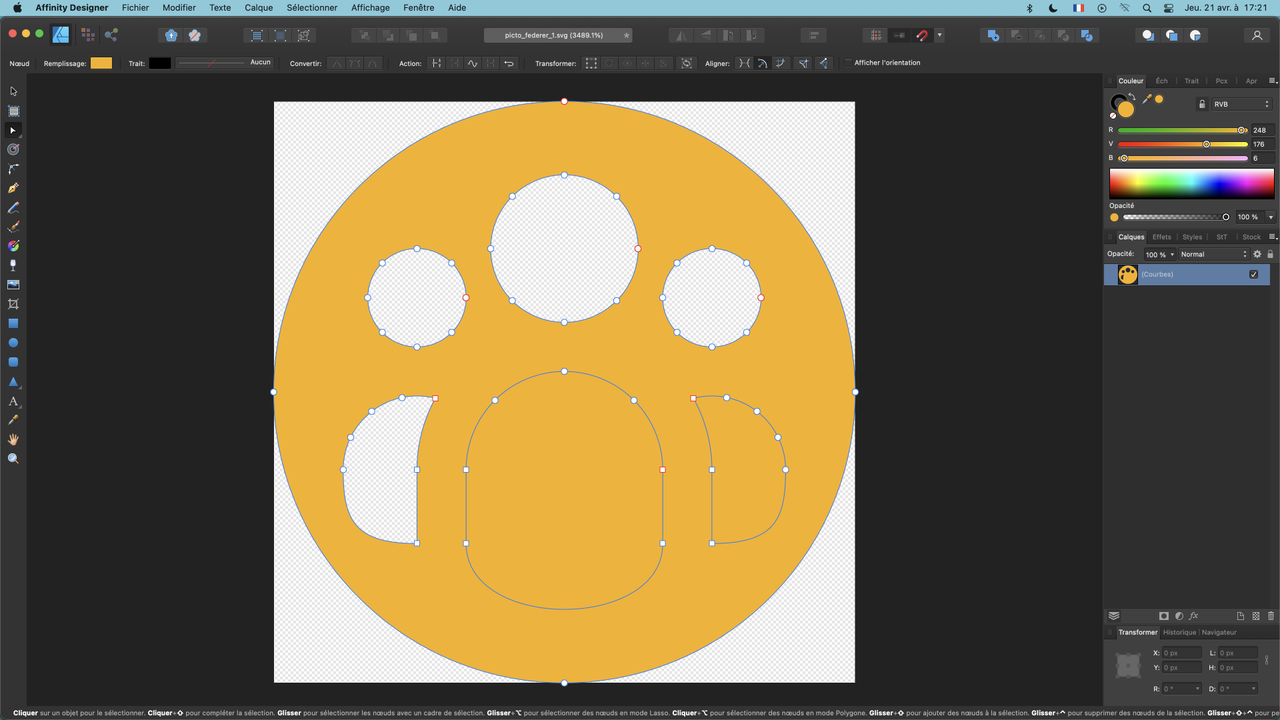Open the RVB colour model dropdown
This screenshot has height=720, width=1280.
pyautogui.click(x=1241, y=104)
